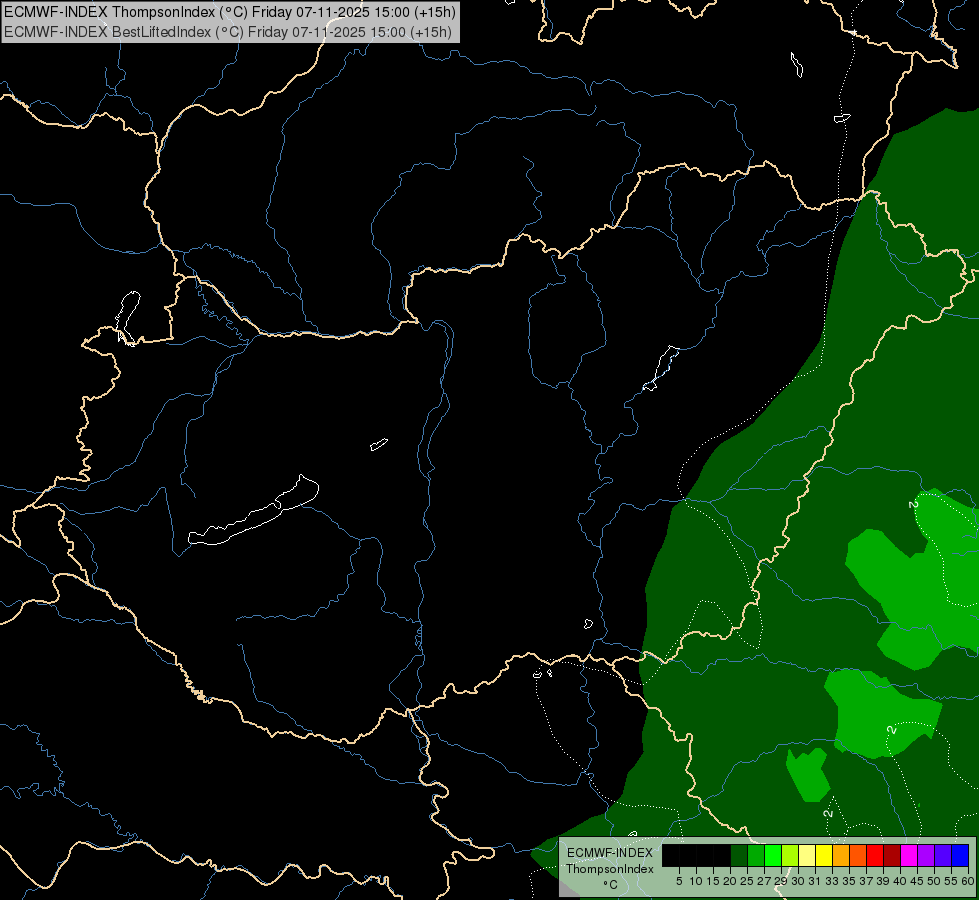The image size is (979, 900).
Task: Select the bright green 27–29 legend swatch
Action: [x=773, y=856]
